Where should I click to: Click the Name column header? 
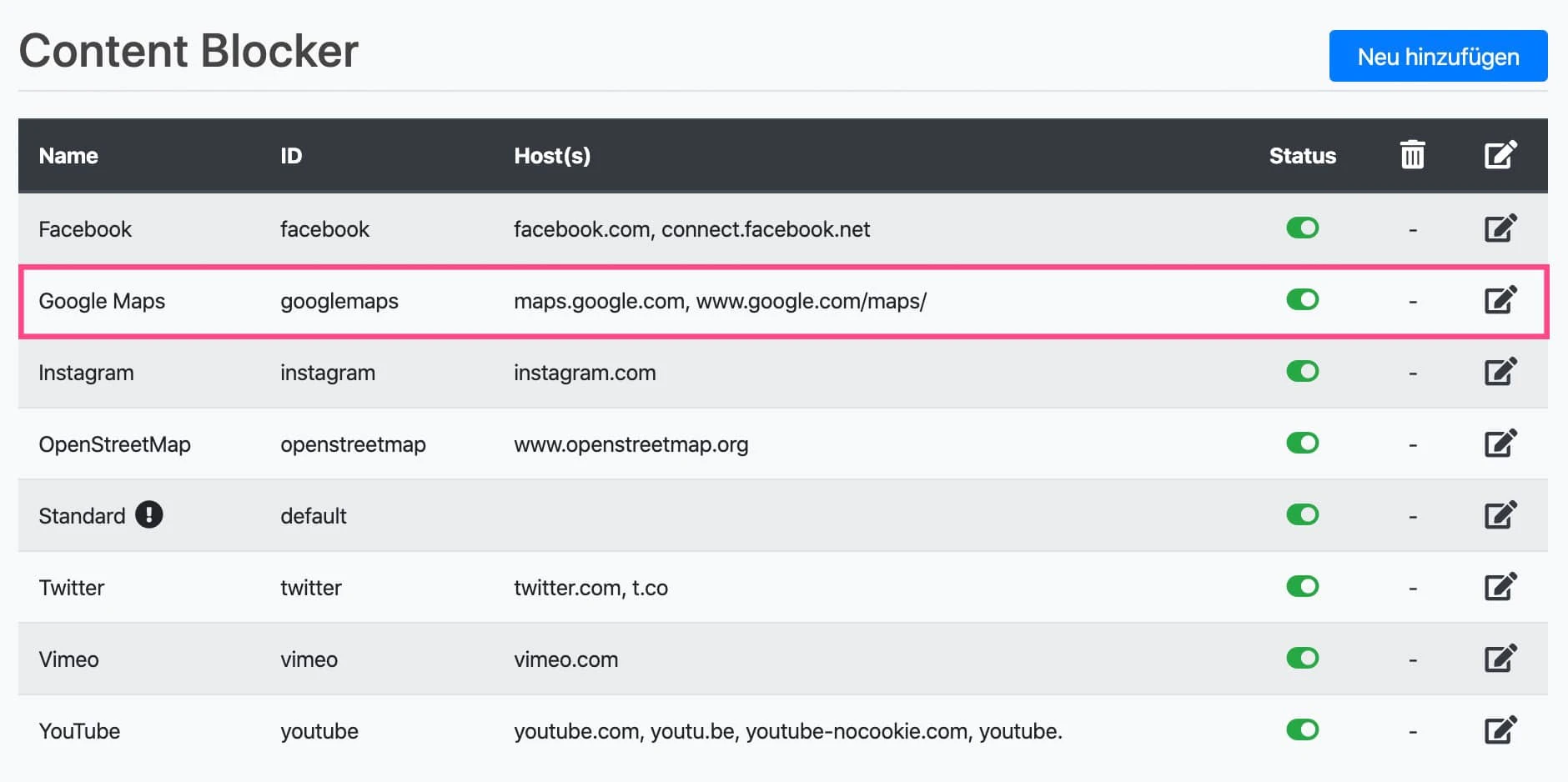tap(68, 155)
